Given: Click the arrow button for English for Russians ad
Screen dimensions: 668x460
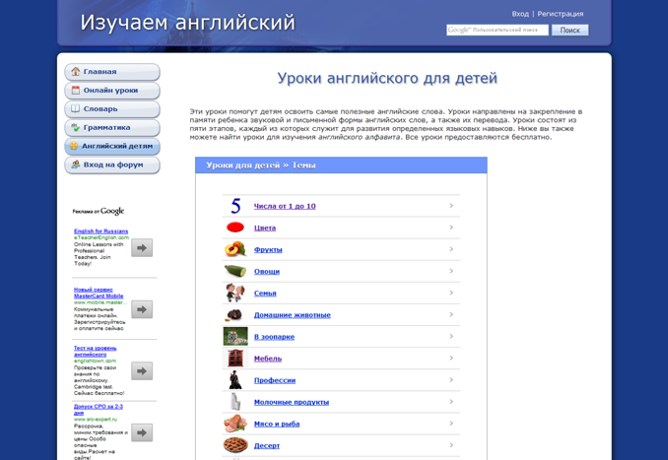Looking at the screenshot, I should [142, 247].
